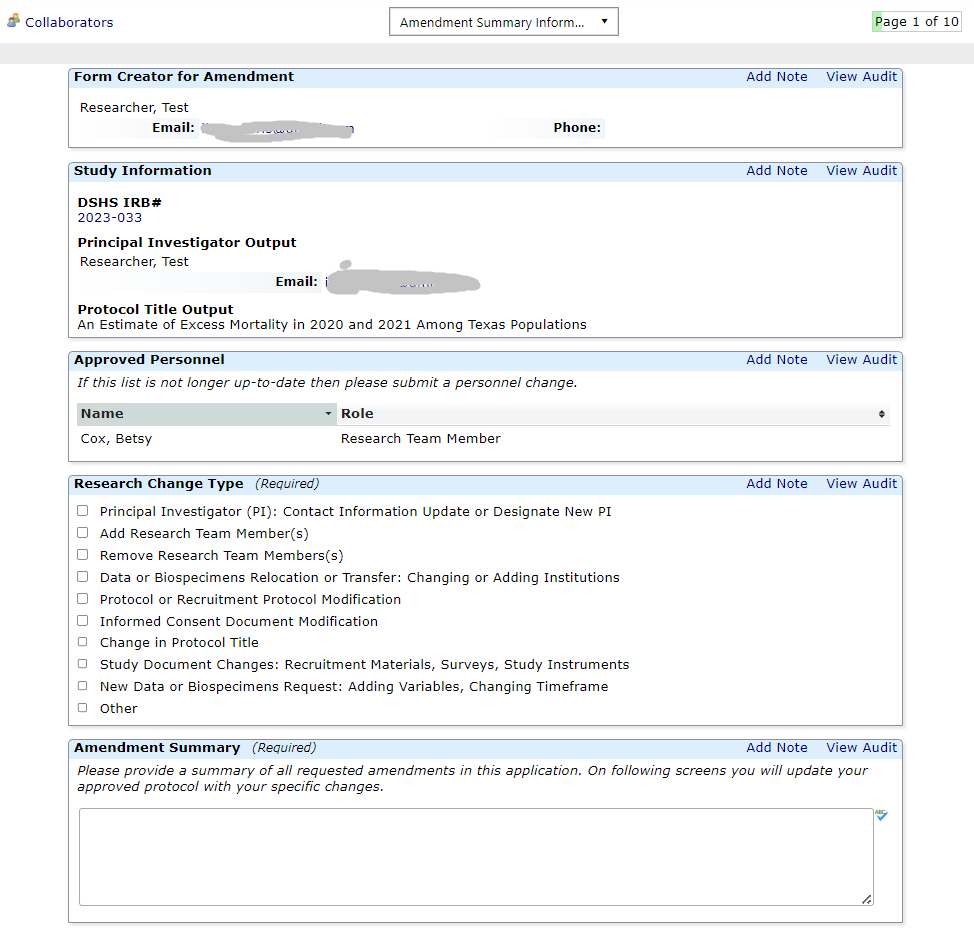Open View Audit for Study Information
Viewport: 974px width, 937px height.
pos(861,170)
